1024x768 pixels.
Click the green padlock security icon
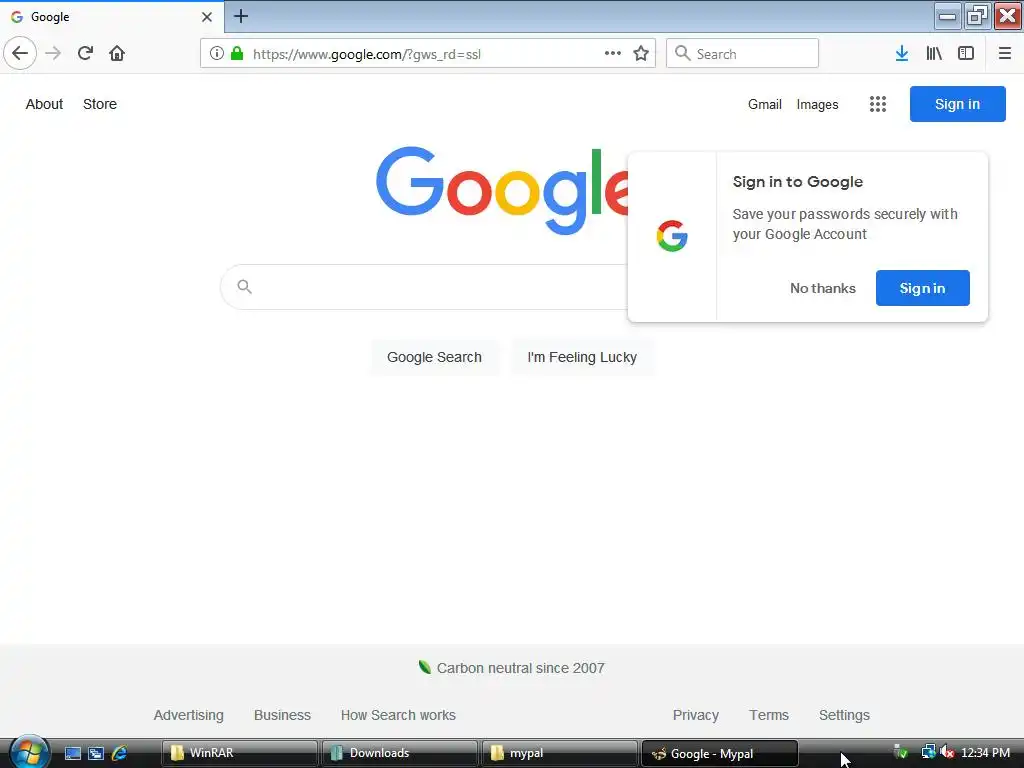pos(237,54)
